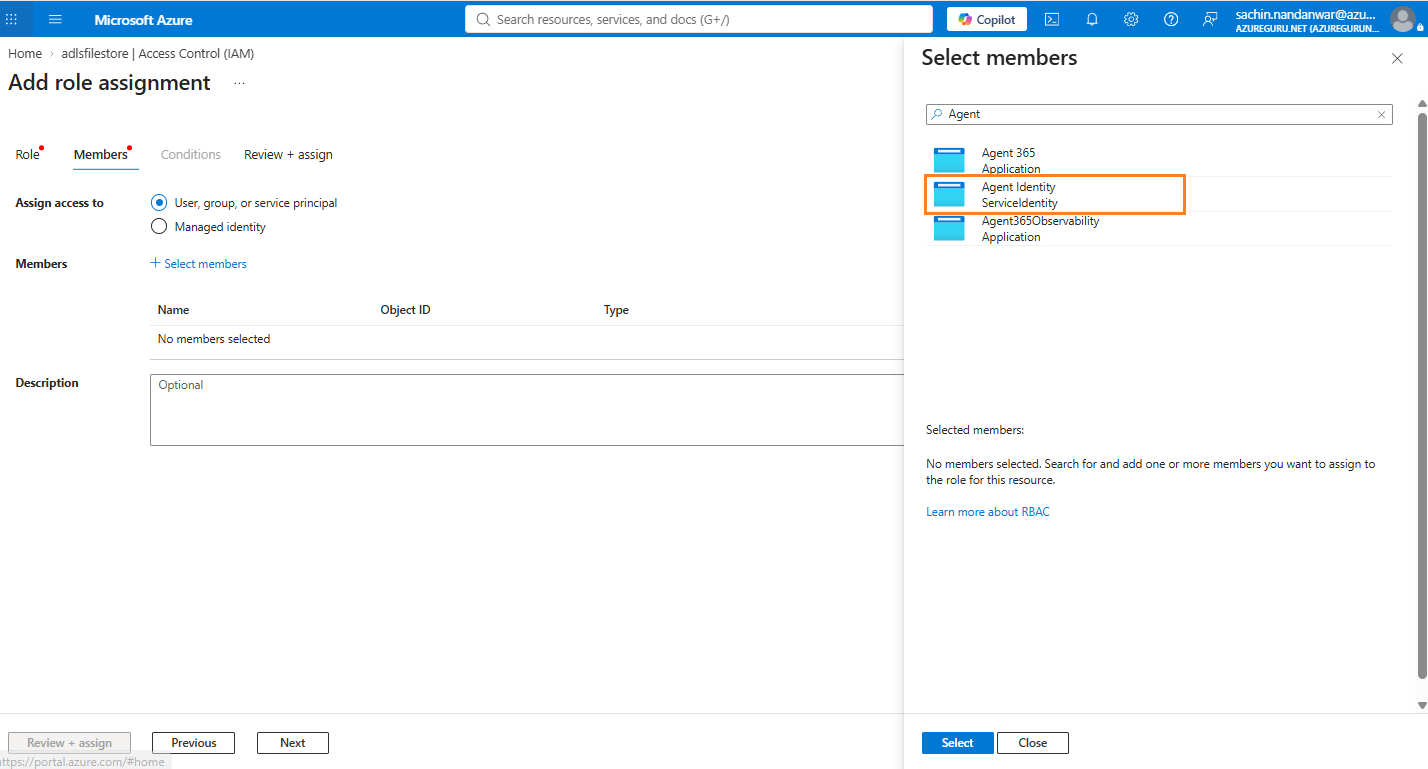Click the Agent 365 application icon
The image size is (1428, 769).
point(949,160)
